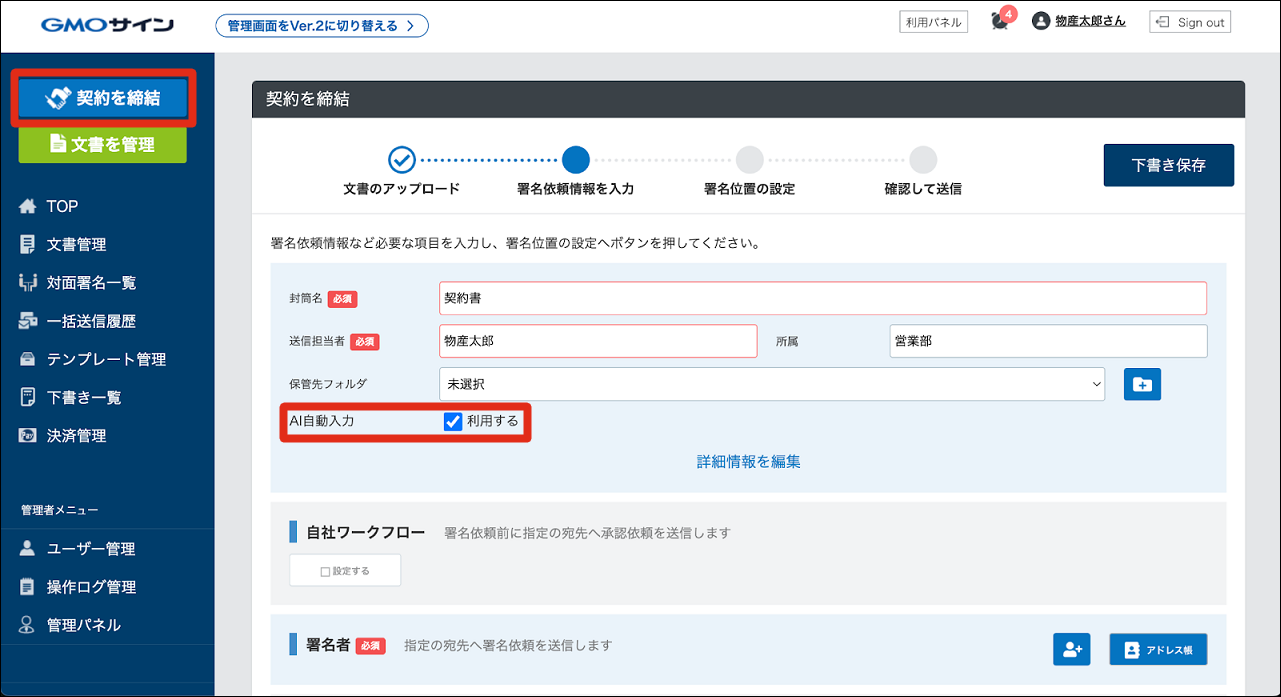Click the notification bell icon
Image resolution: width=1281 pixels, height=697 pixels.
tap(999, 22)
